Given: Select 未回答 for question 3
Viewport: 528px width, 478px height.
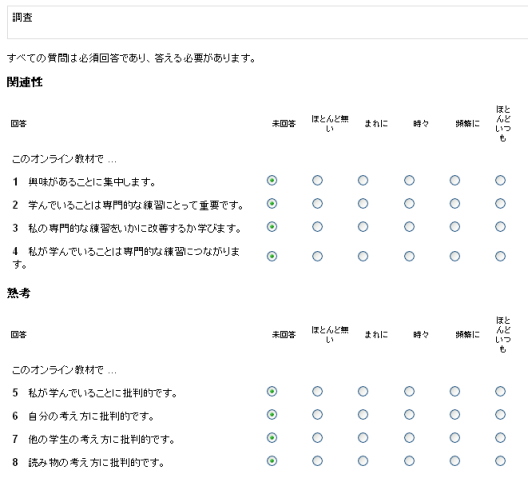Looking at the screenshot, I should [x=272, y=227].
